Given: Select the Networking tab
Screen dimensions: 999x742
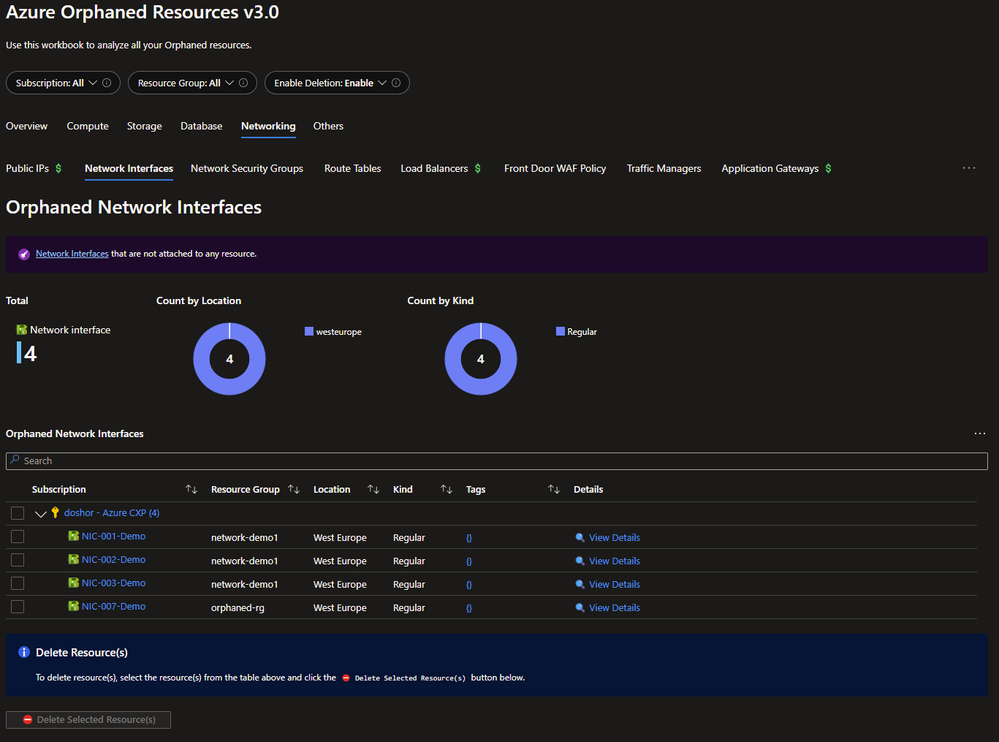Looking at the screenshot, I should 268,126.
